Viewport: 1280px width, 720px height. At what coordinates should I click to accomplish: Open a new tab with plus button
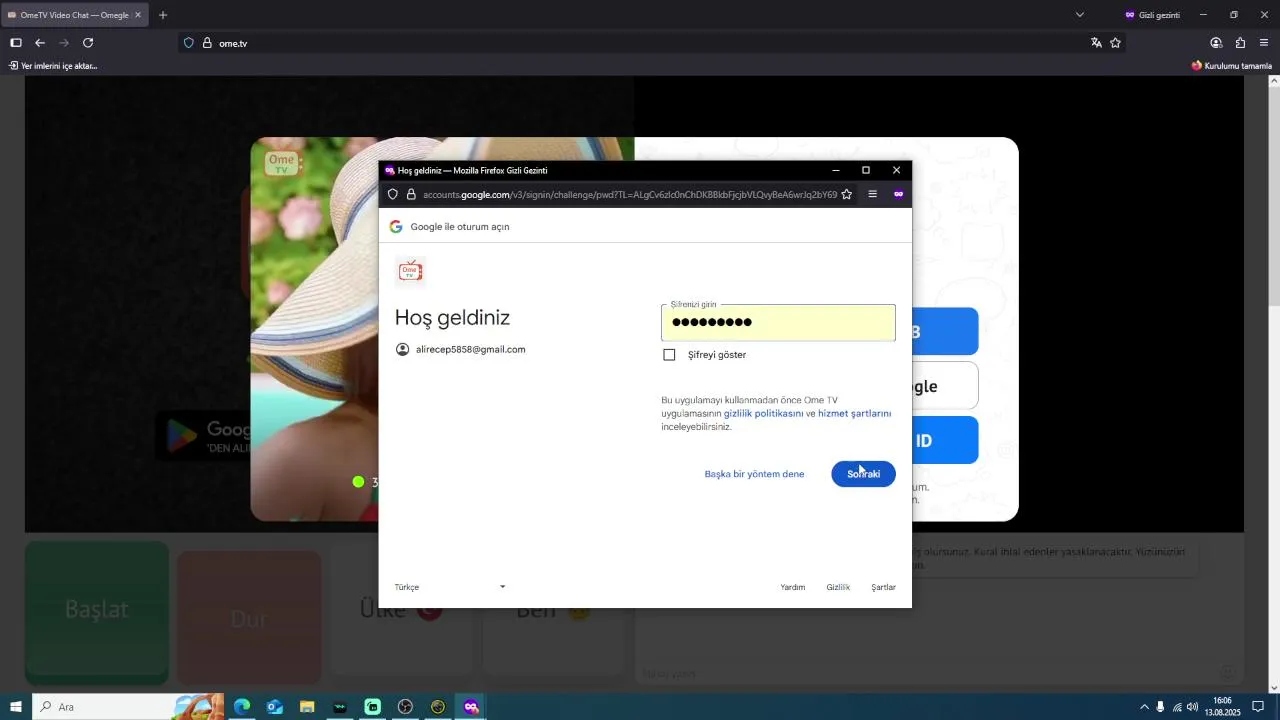pyautogui.click(x=163, y=15)
